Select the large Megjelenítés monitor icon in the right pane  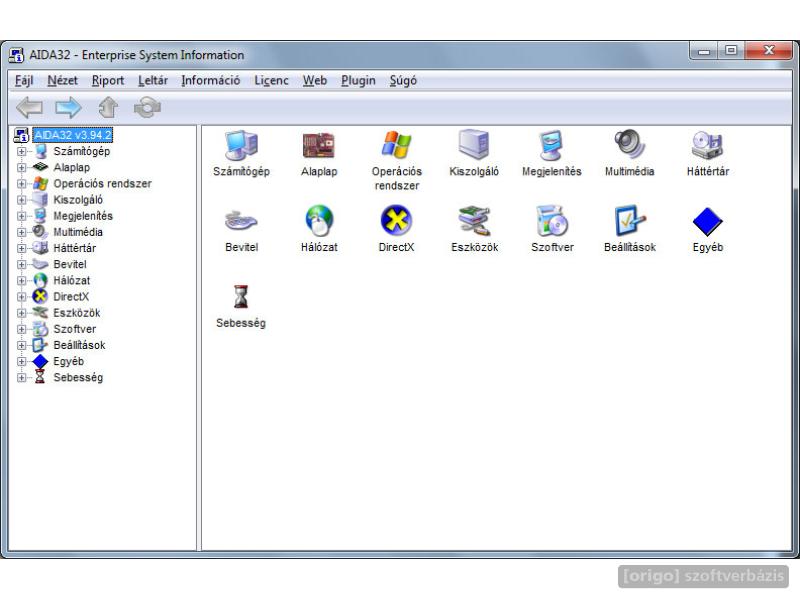point(552,145)
